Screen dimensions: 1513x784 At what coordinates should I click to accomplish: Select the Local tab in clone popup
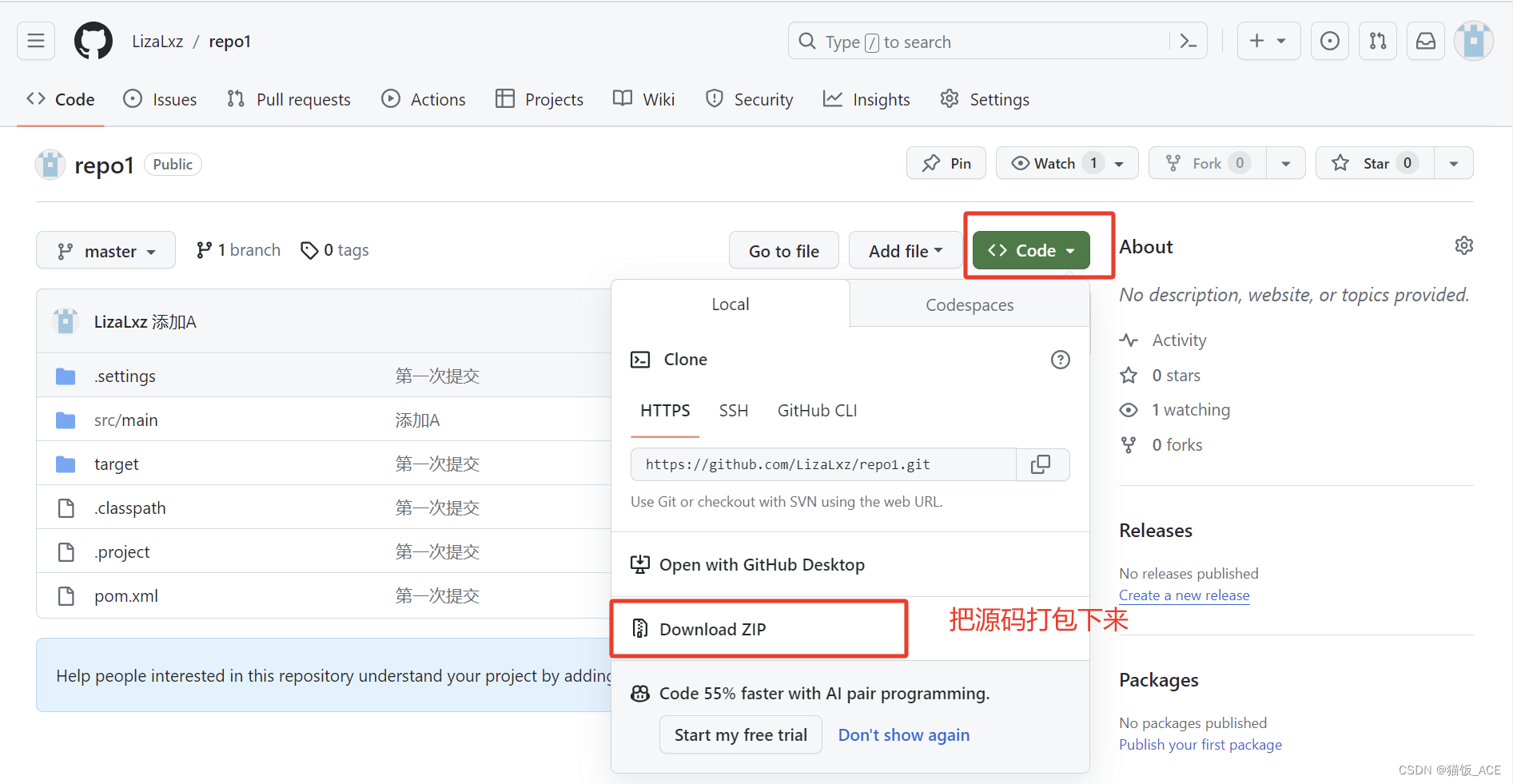pos(731,304)
